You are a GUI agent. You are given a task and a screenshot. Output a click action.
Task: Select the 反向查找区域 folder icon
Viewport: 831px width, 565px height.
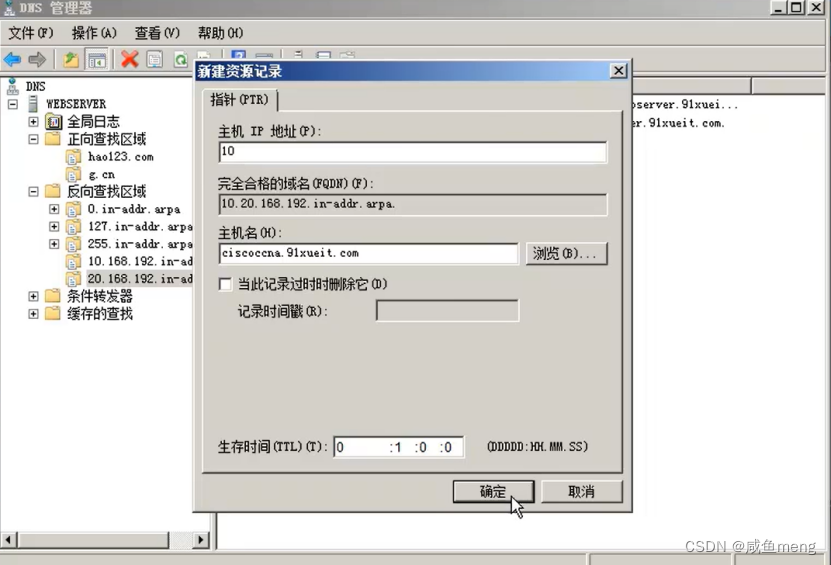pos(52,191)
